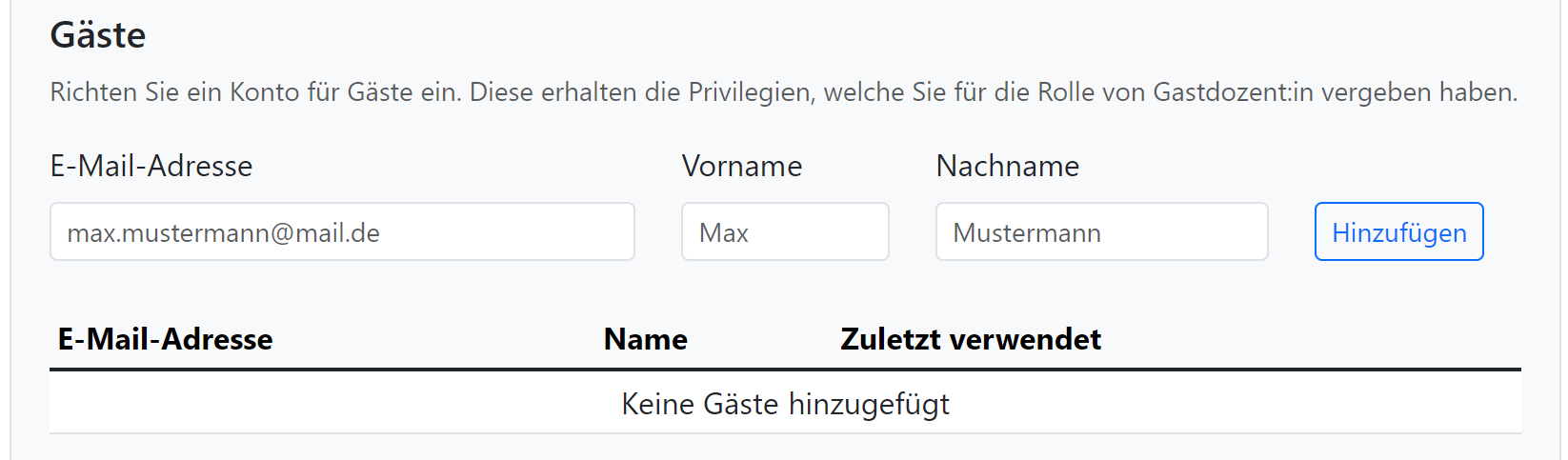The height and width of the screenshot is (460, 1568).
Task: Click the E-Mail-Adresse input field
Action: tap(342, 231)
